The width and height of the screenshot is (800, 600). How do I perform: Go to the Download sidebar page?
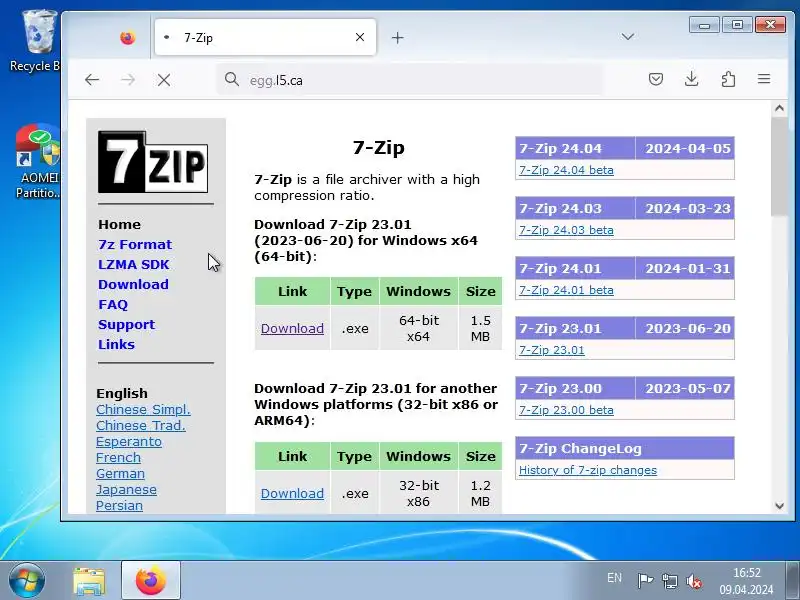[x=133, y=284]
